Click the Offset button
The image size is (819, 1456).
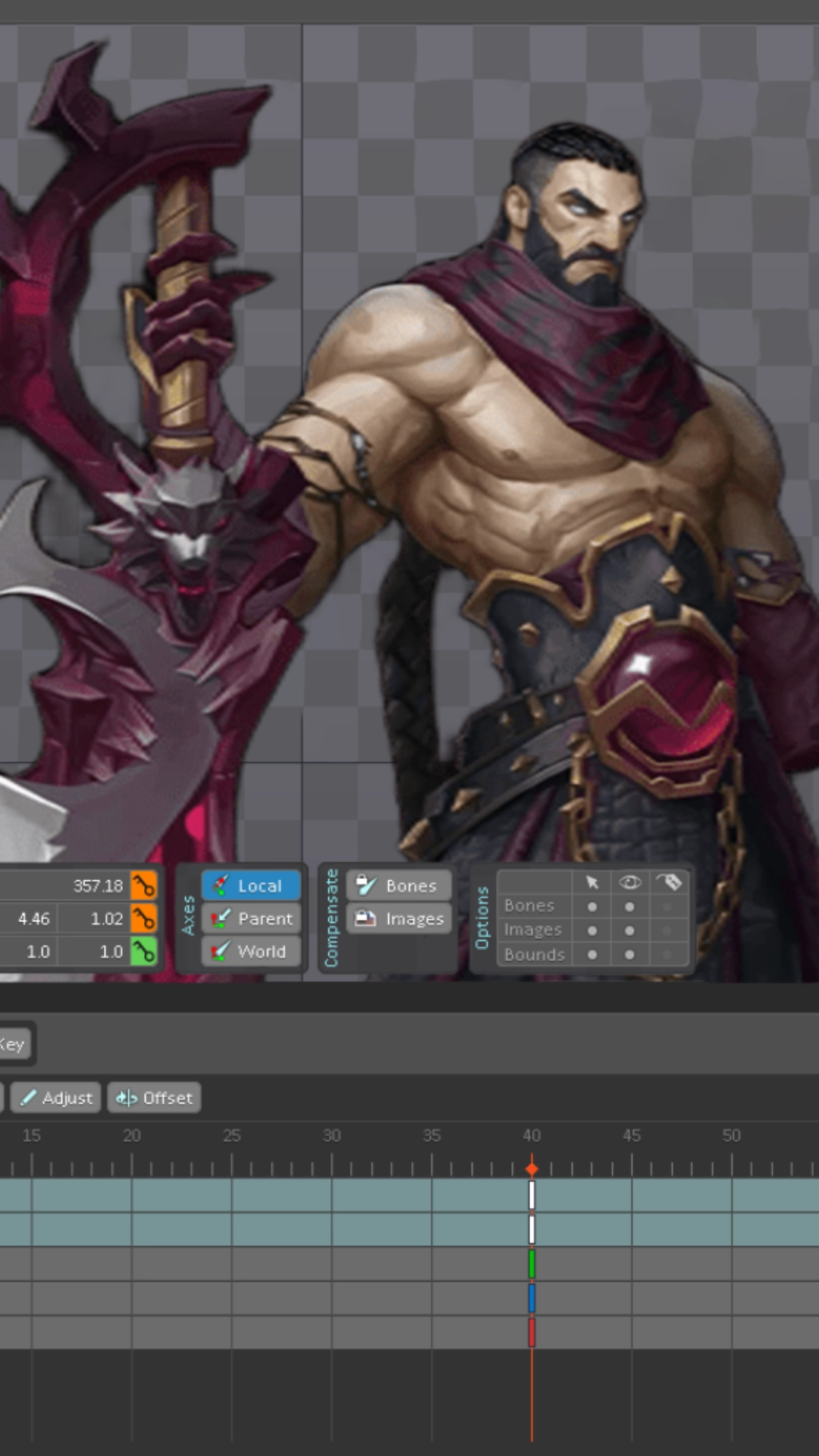pyautogui.click(x=154, y=1097)
